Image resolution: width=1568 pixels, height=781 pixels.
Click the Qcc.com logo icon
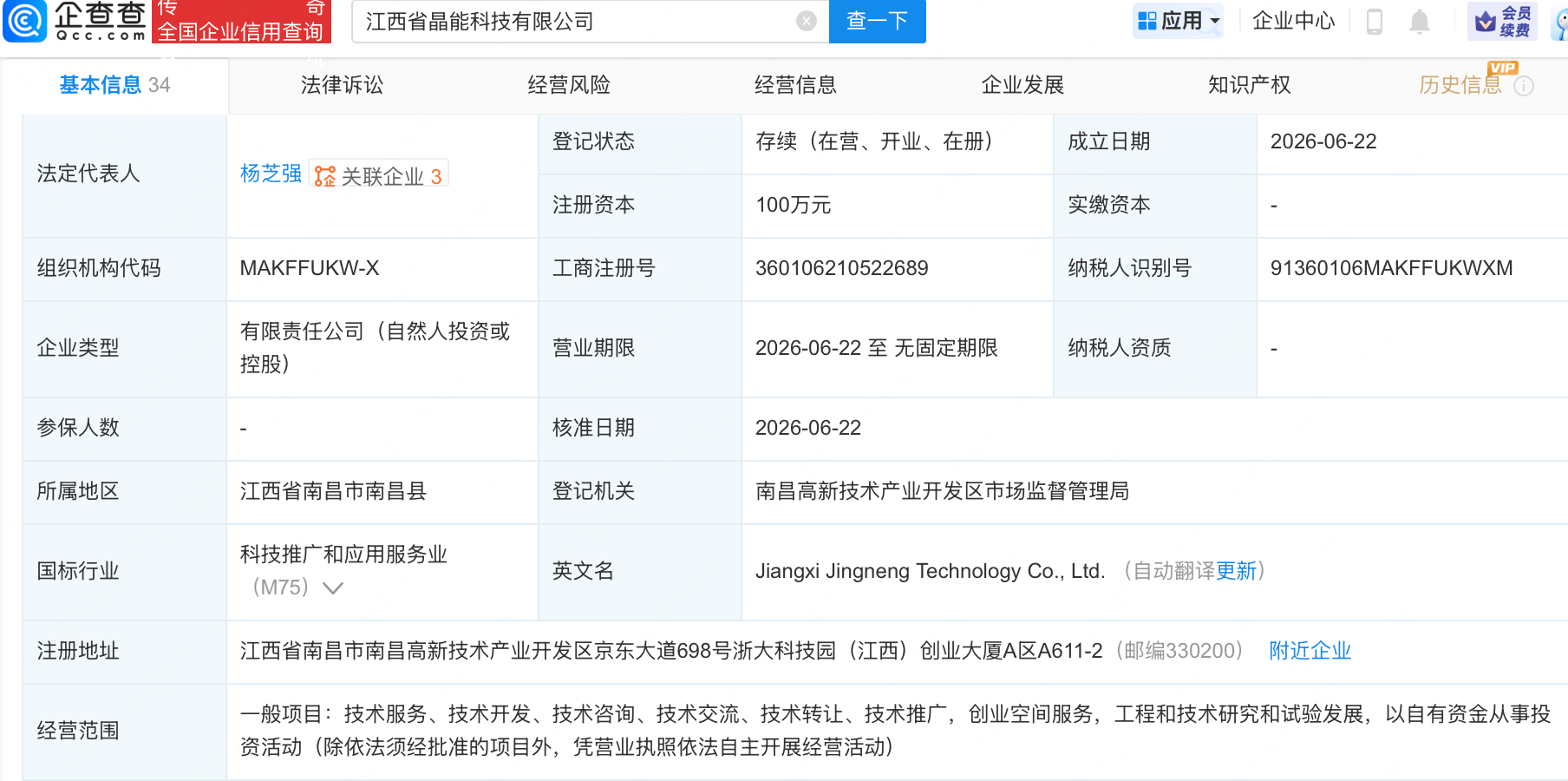coord(25,21)
